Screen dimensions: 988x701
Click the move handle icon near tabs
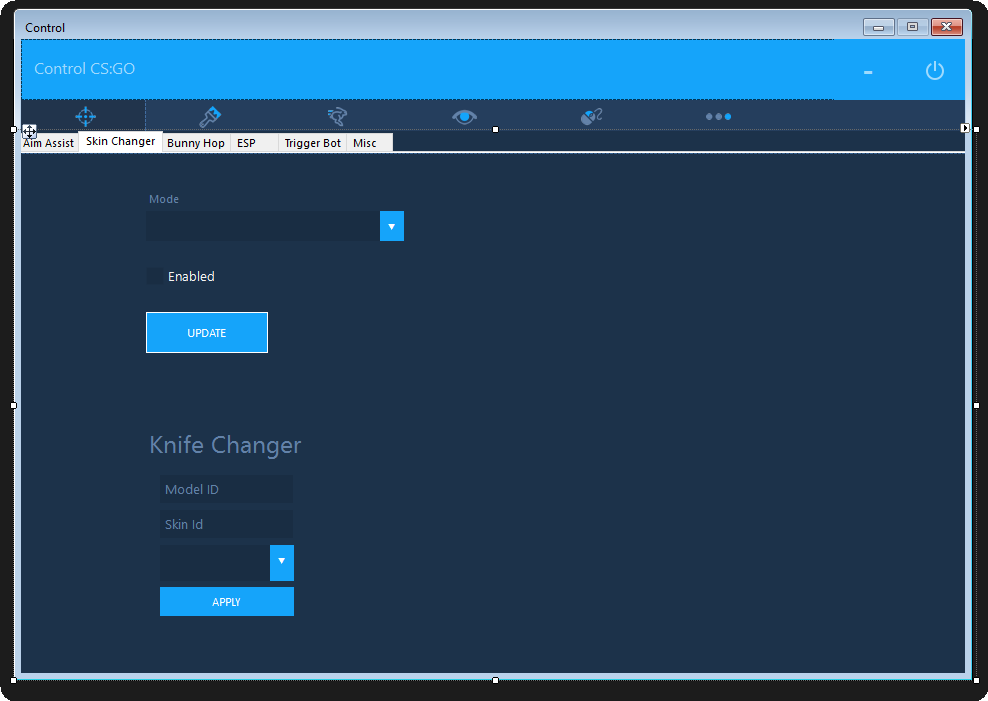click(29, 132)
